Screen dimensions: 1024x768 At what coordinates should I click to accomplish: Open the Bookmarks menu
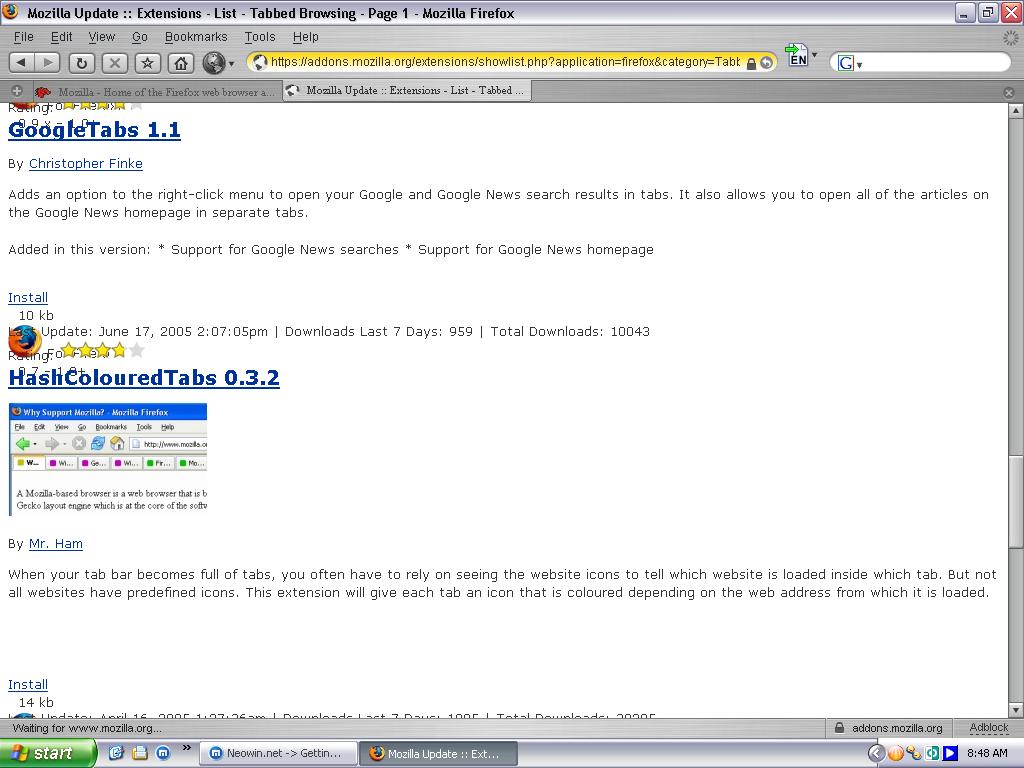click(x=196, y=37)
